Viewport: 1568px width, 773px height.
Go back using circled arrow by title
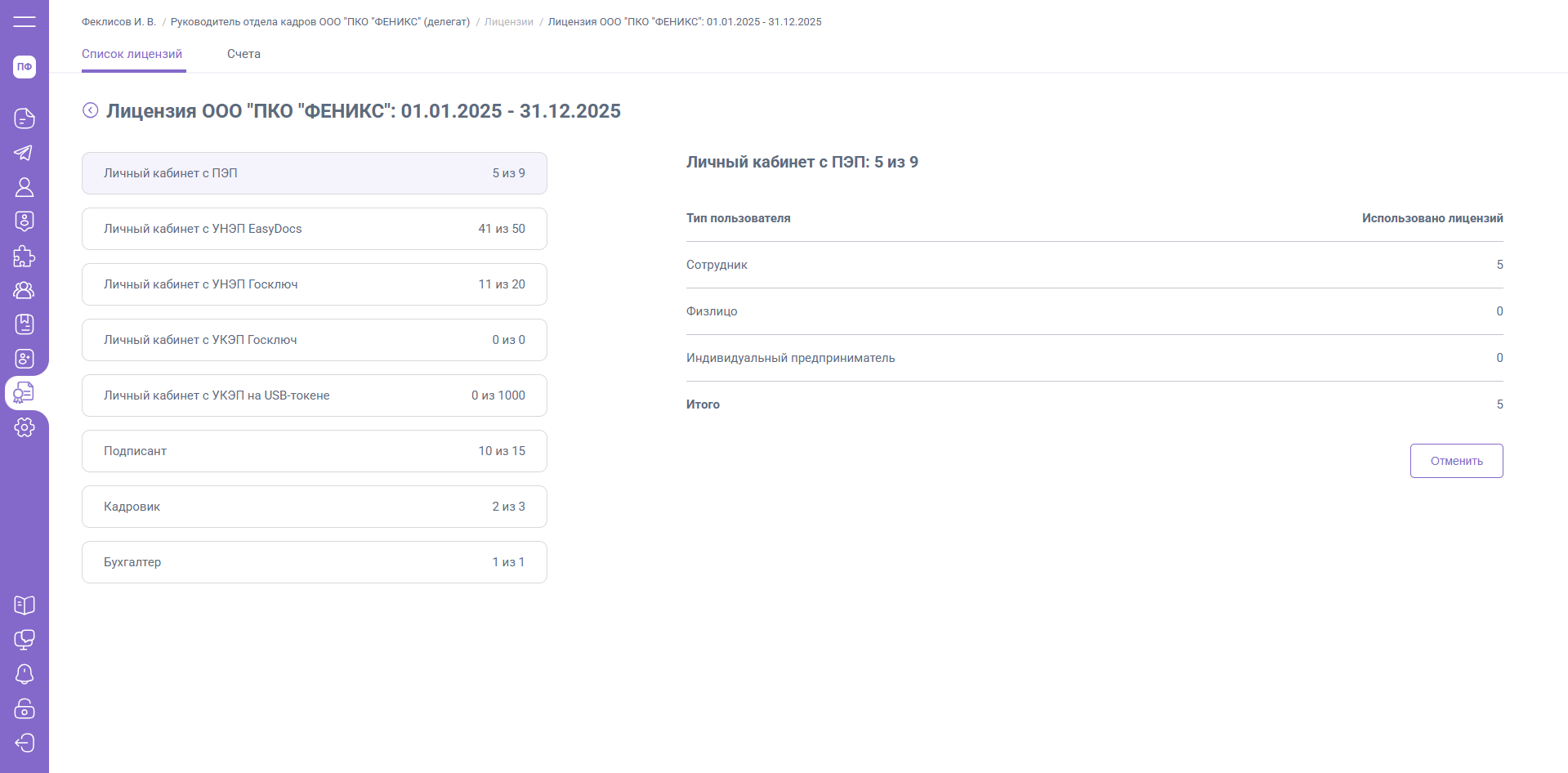pyautogui.click(x=91, y=110)
